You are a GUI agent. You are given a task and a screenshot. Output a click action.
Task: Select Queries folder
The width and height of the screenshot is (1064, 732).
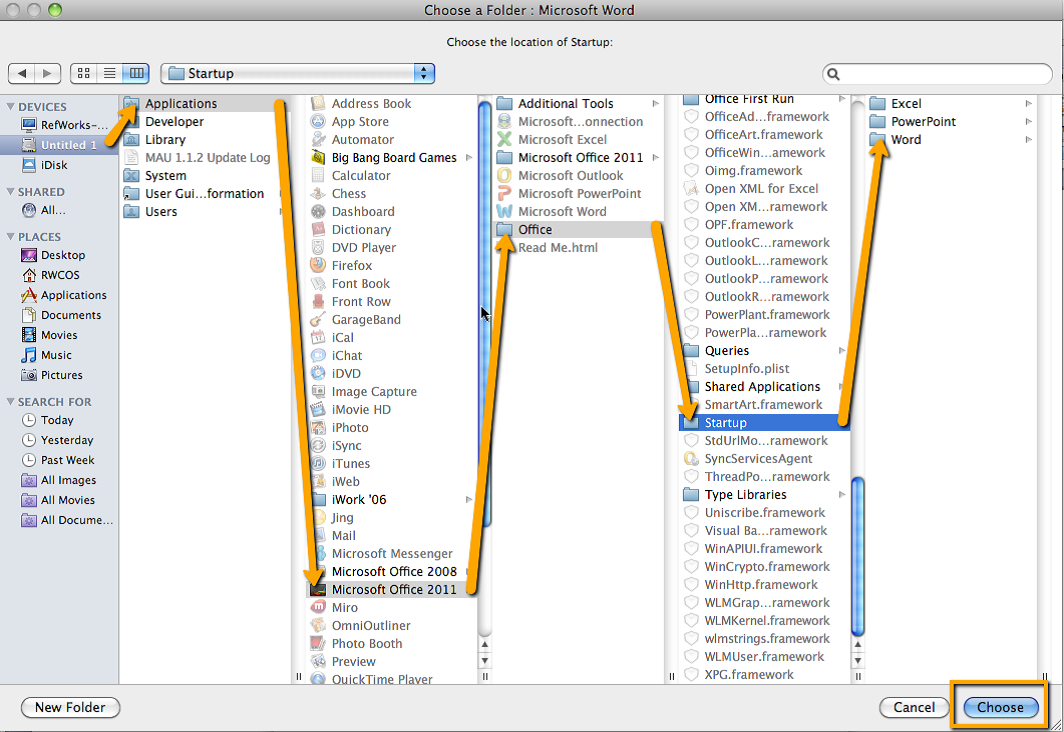coord(765,350)
